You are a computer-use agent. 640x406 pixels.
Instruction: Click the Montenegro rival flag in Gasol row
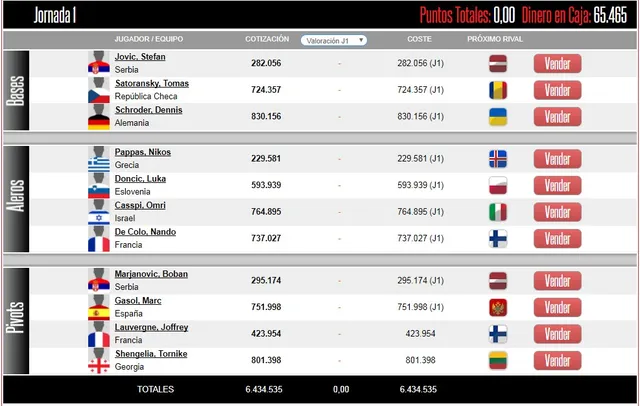point(498,307)
